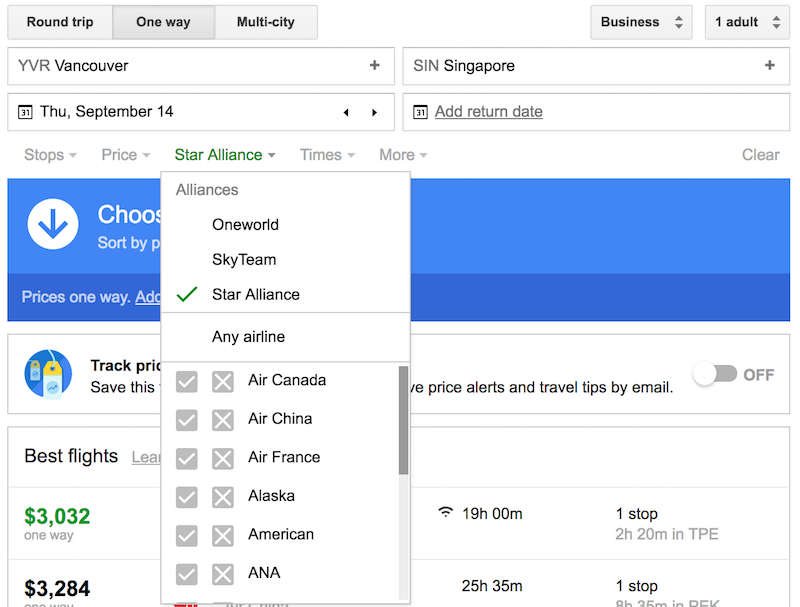The height and width of the screenshot is (607, 800).
Task: Click 2h 20m in TPE layover text
Action: click(x=666, y=534)
